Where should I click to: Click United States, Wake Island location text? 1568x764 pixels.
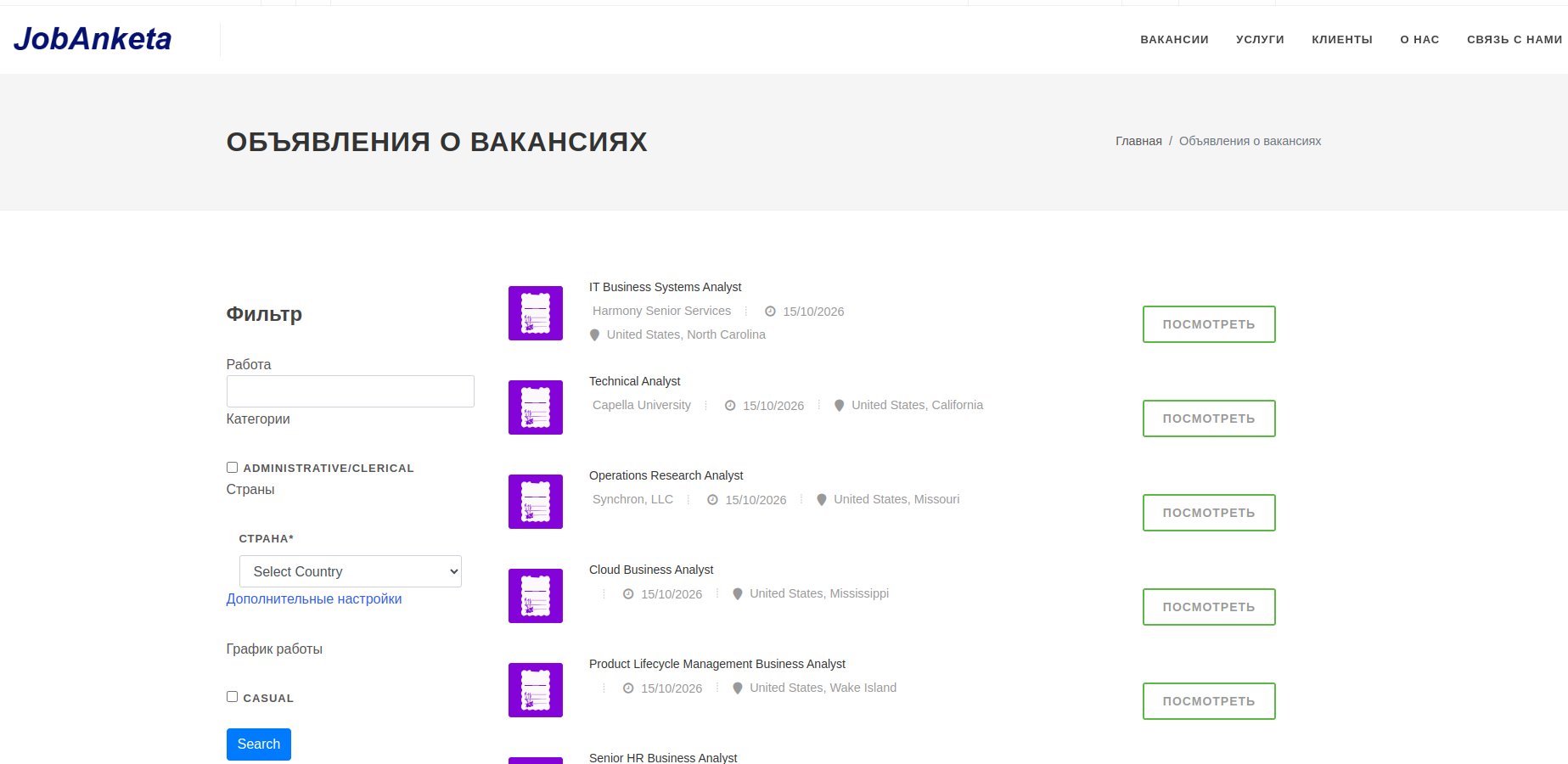point(823,688)
